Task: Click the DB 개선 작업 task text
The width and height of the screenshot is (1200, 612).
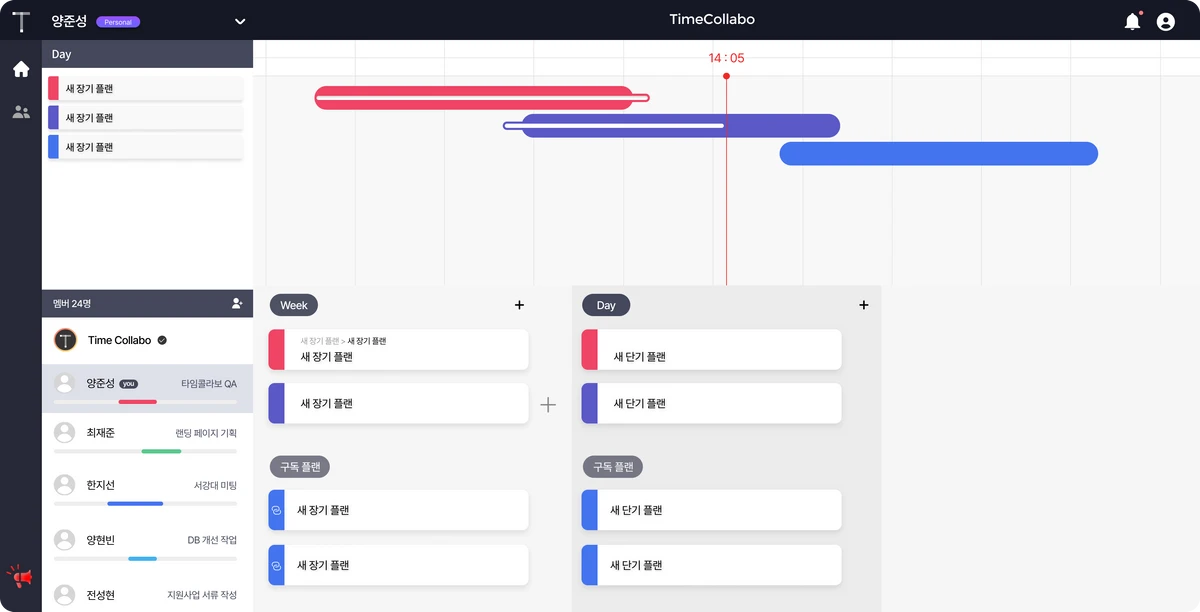Action: 212,541
